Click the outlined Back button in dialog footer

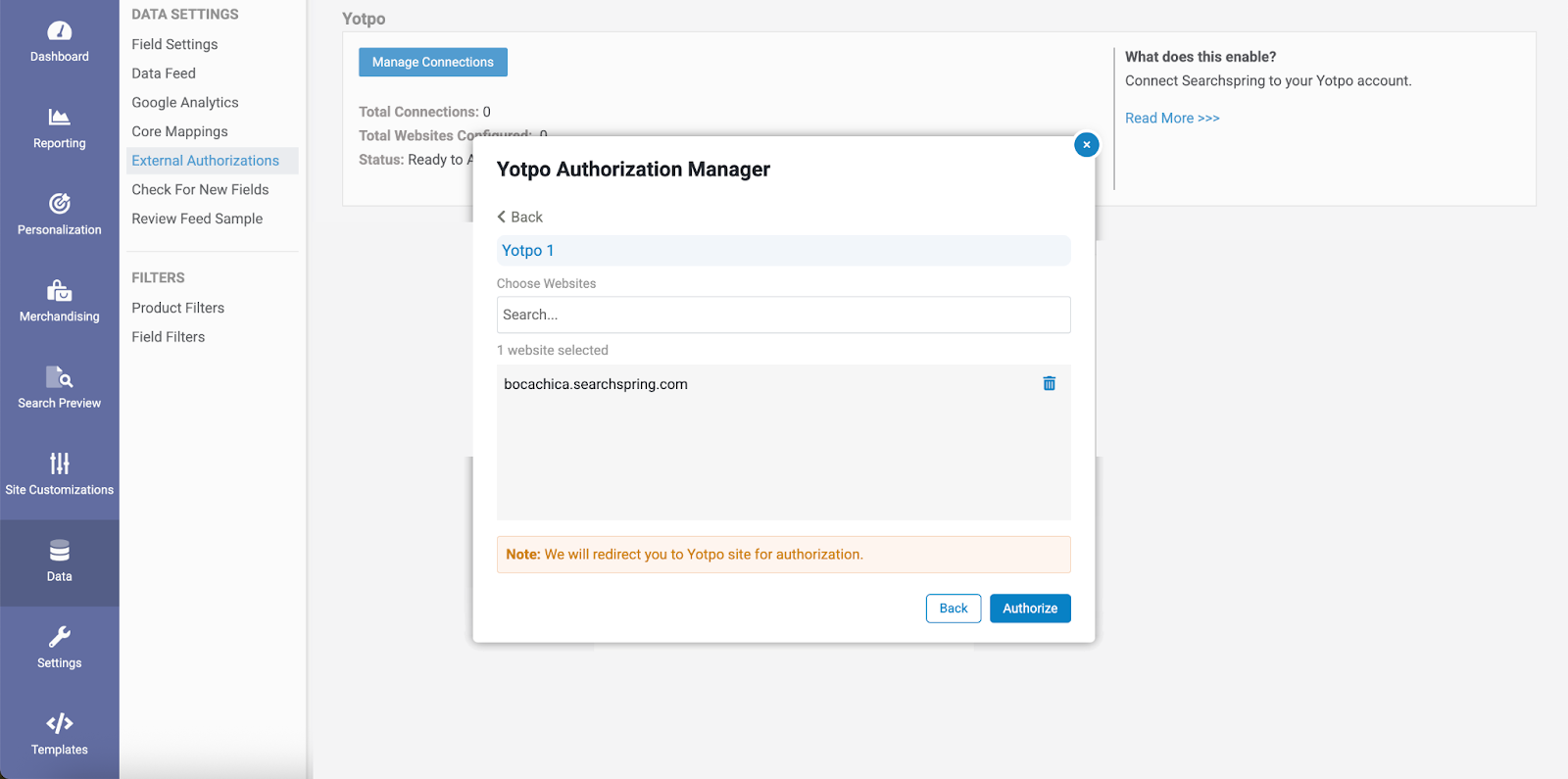[954, 609]
